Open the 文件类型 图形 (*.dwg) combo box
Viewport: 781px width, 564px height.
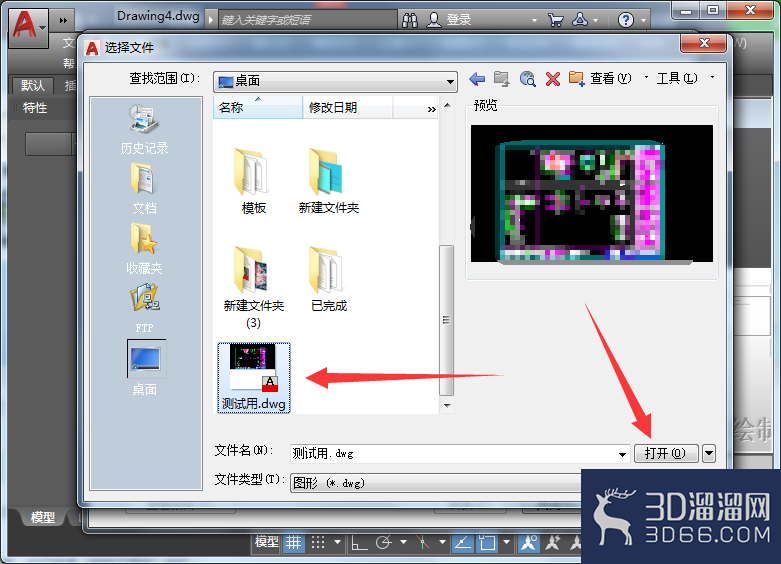coord(436,483)
